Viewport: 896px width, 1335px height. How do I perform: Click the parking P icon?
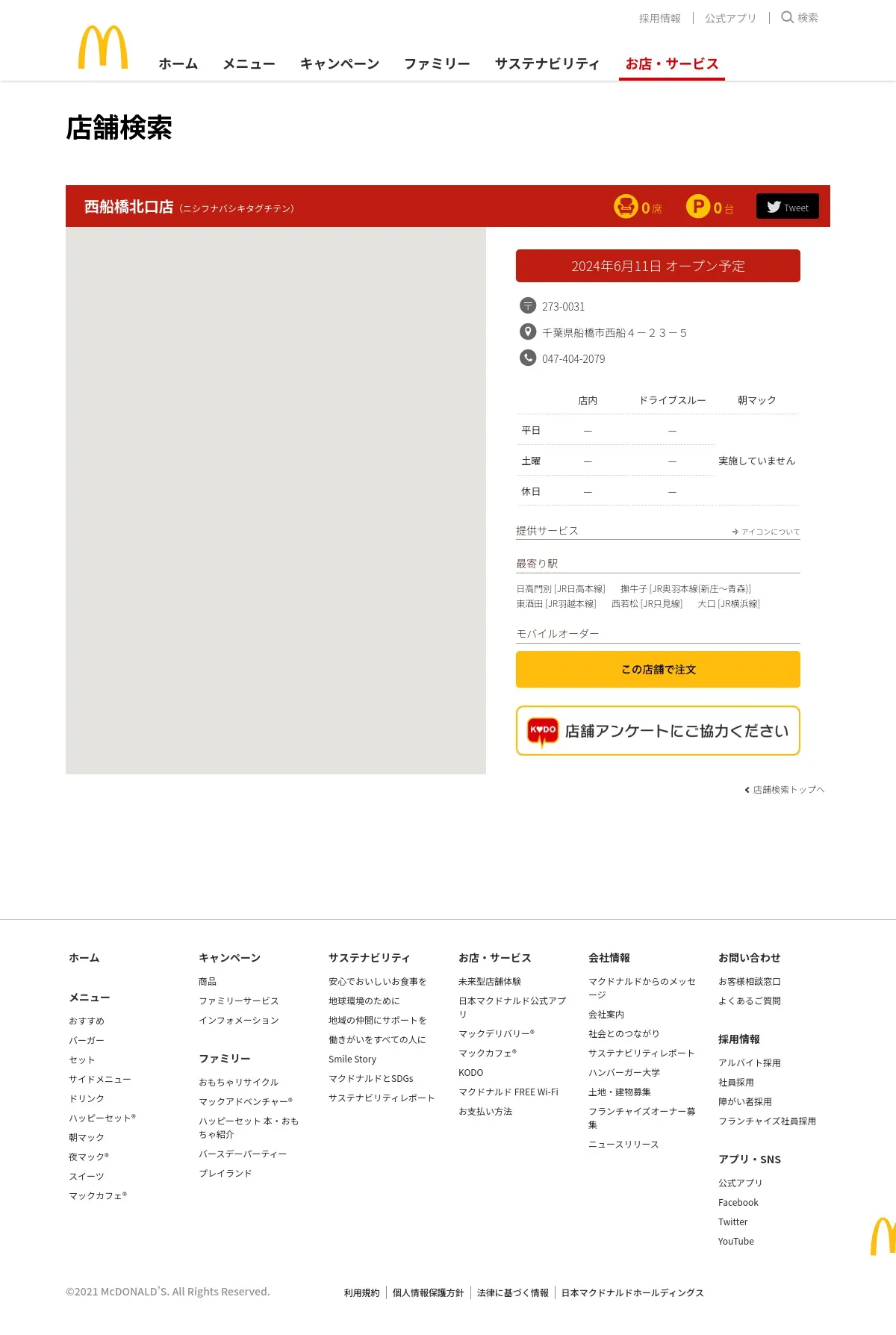tap(698, 206)
